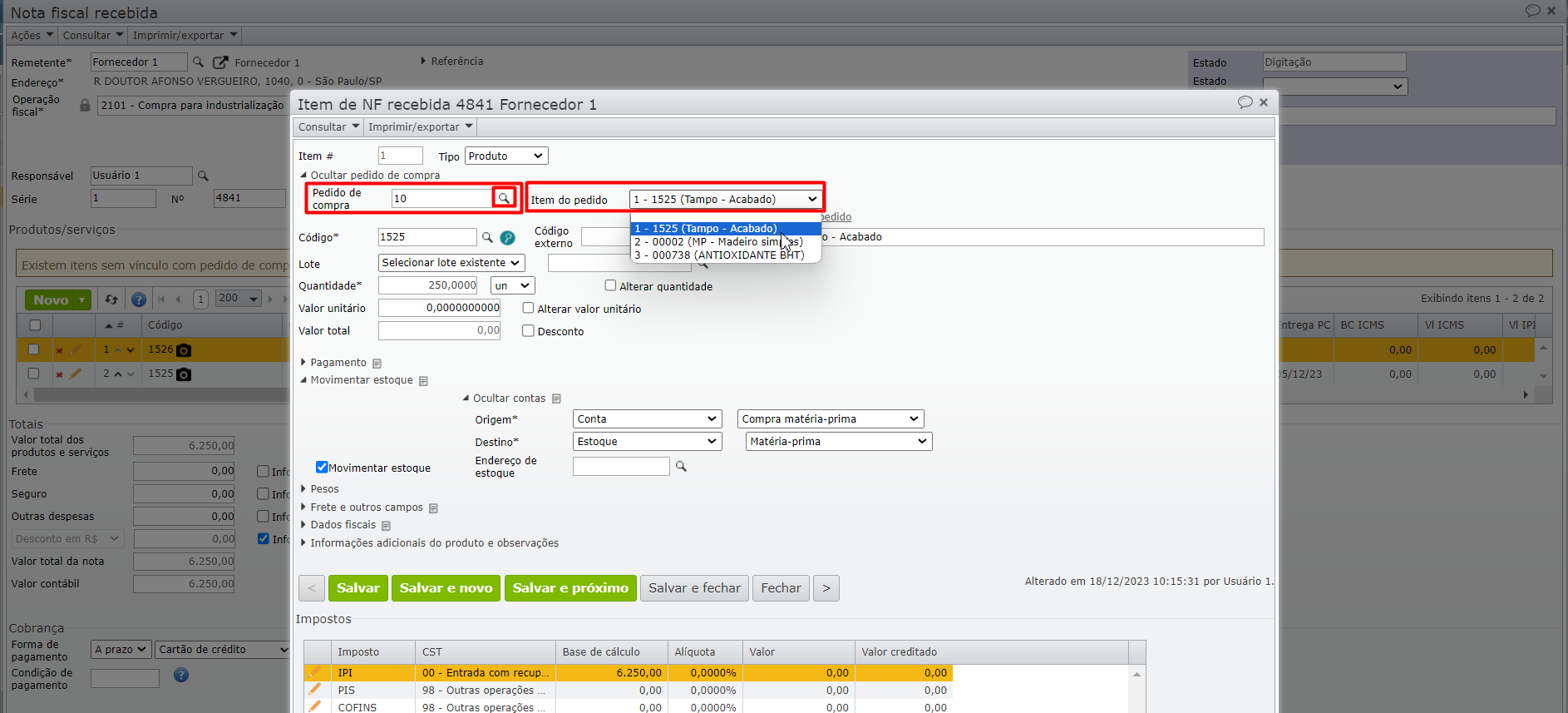Move item 1 down with arrow
The width and height of the screenshot is (1568, 713).
point(131,350)
